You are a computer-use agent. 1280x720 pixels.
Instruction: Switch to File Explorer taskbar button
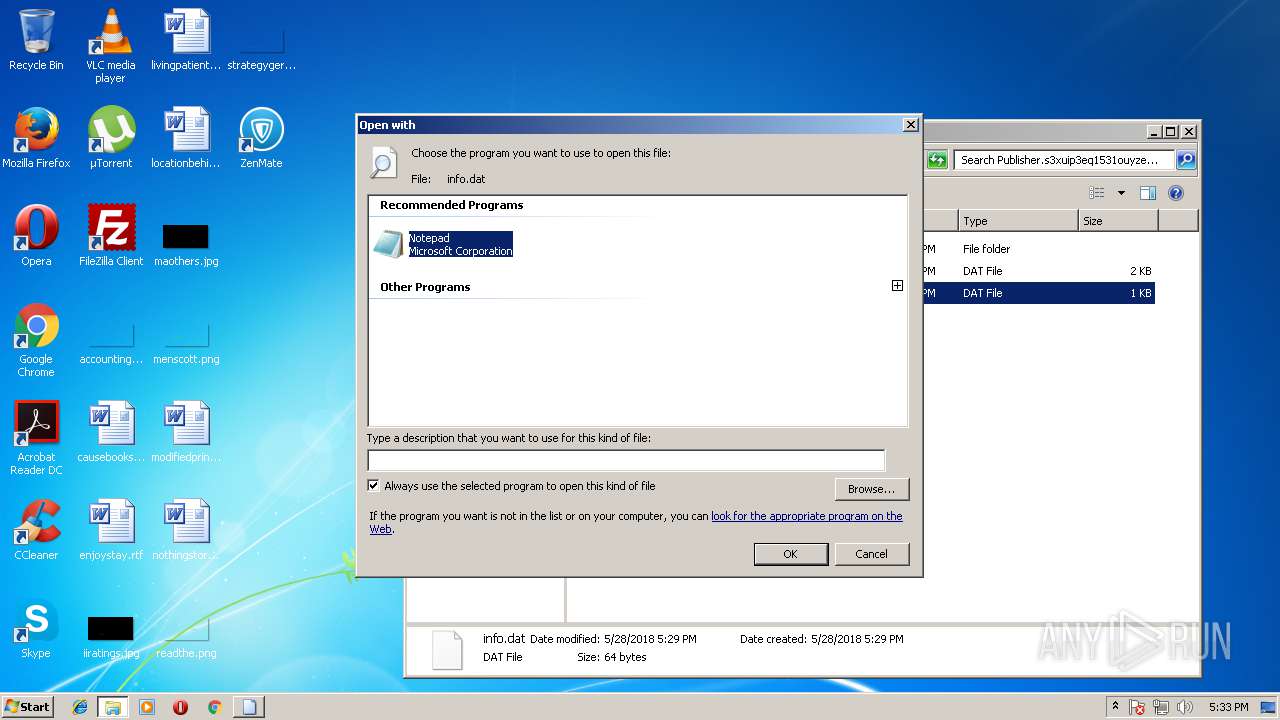point(112,707)
